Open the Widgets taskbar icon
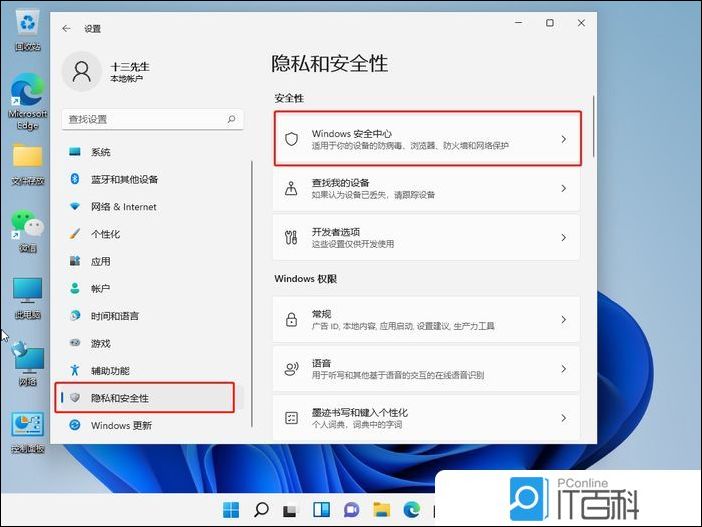Viewport: 702px width, 527px height. [321, 510]
